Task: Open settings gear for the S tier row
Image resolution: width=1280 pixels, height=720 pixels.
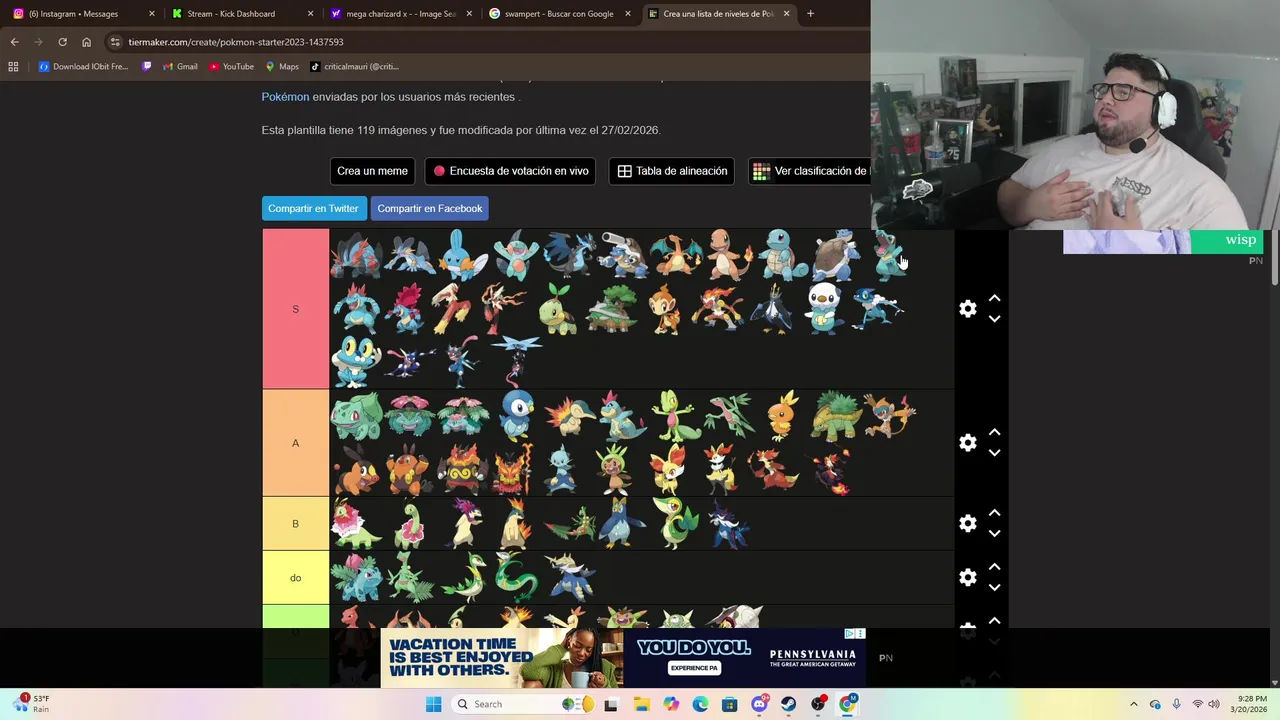Action: tap(967, 309)
